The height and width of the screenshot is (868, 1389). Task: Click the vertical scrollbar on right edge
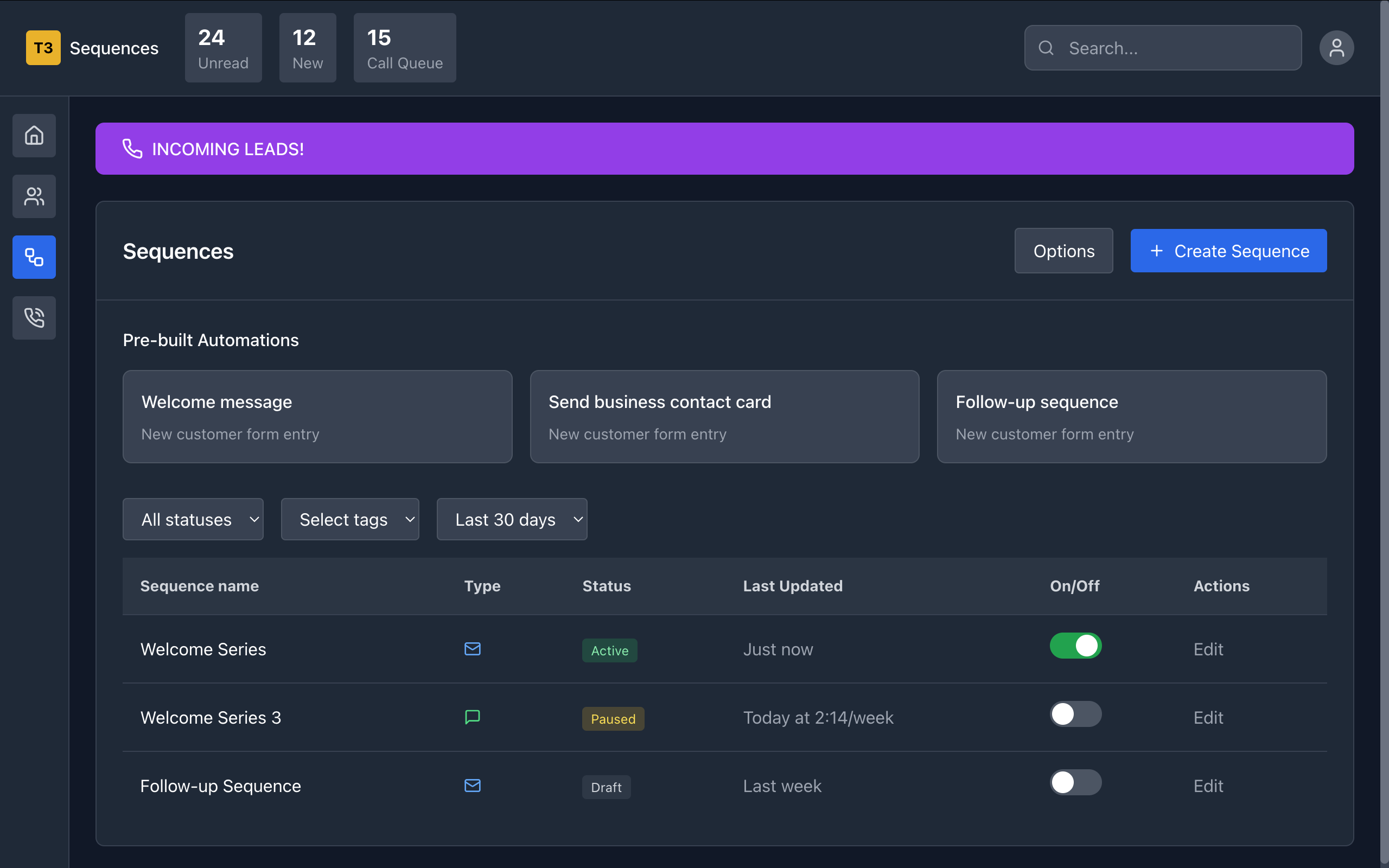click(x=1384, y=434)
